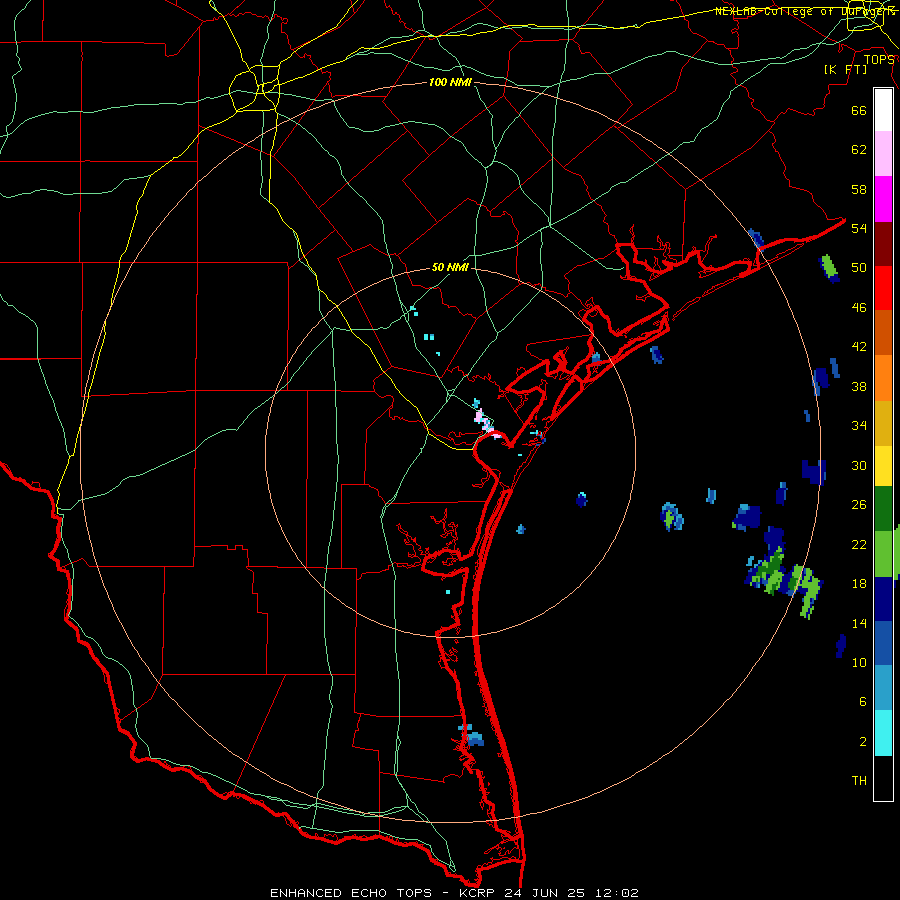Click the "46" legend value
The width and height of the screenshot is (900, 900).
coord(859,308)
